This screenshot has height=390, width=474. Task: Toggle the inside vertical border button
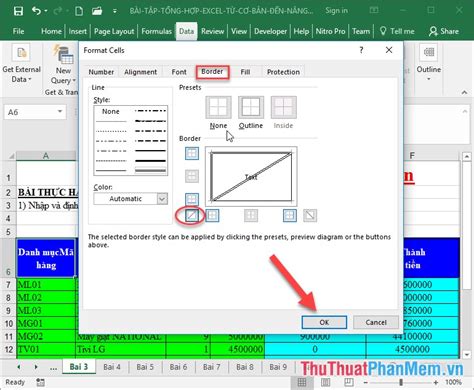click(x=251, y=216)
